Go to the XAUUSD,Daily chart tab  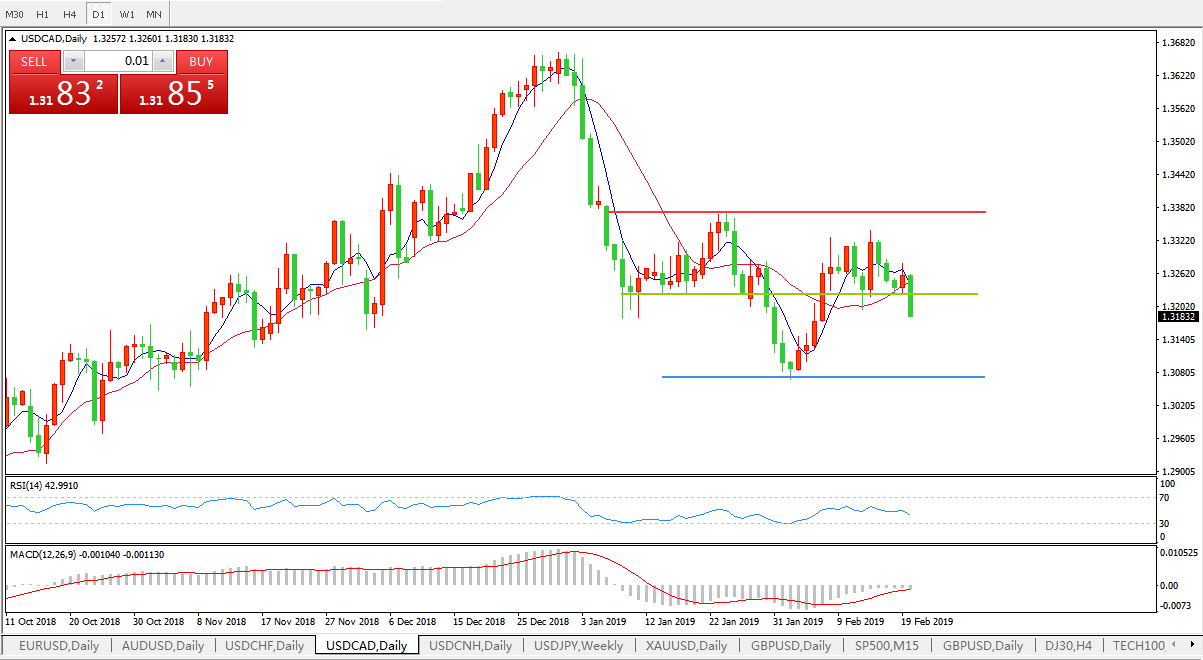coord(686,646)
